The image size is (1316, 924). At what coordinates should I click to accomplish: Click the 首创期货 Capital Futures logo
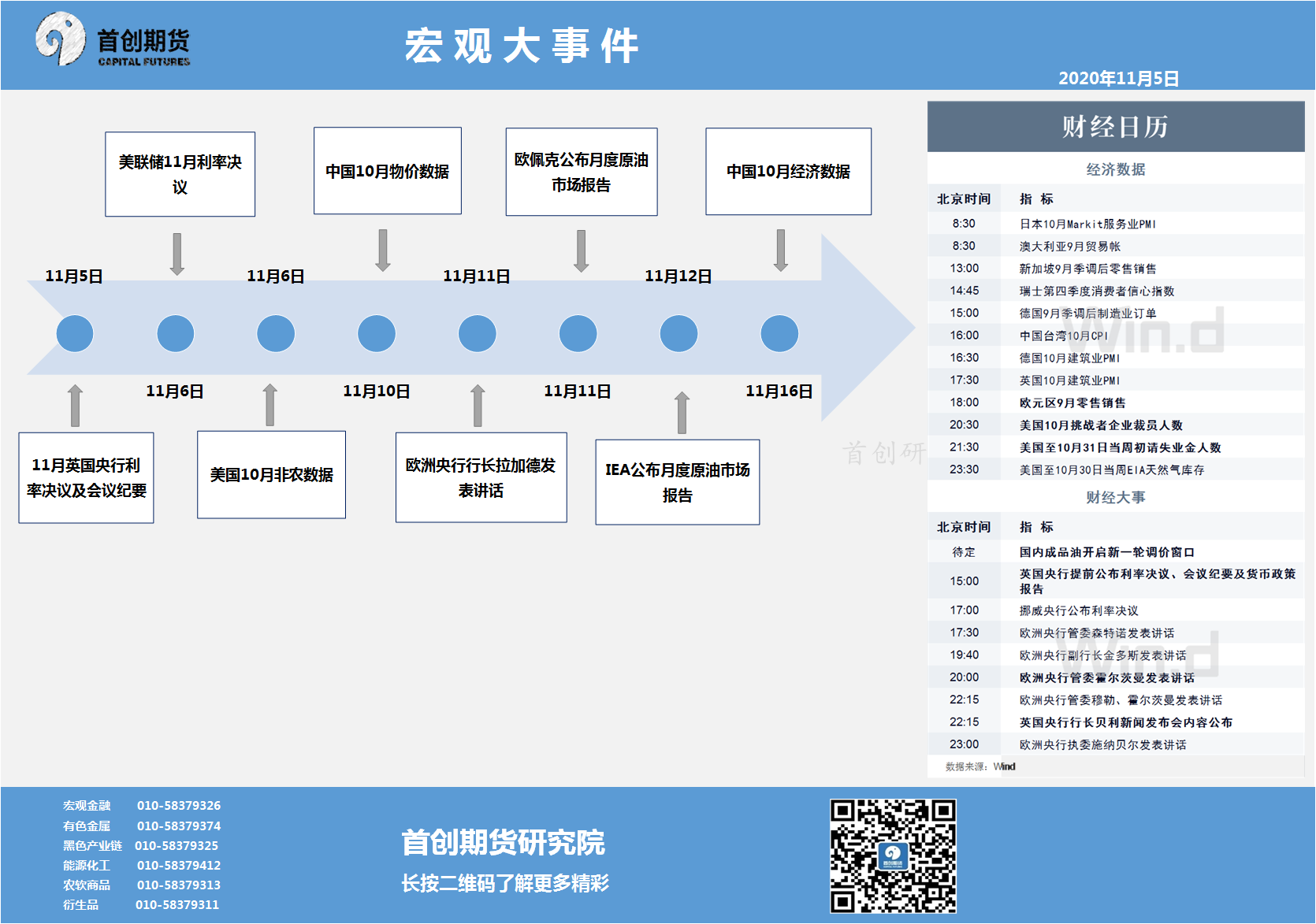pos(113,39)
